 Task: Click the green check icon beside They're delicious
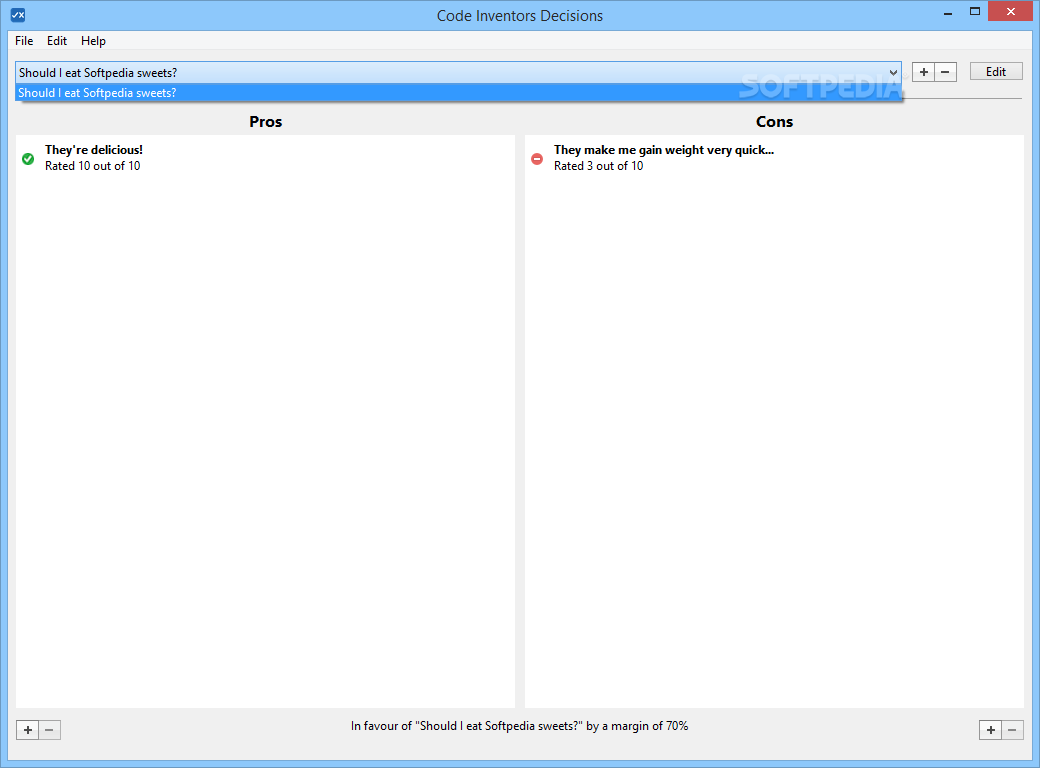pos(28,159)
